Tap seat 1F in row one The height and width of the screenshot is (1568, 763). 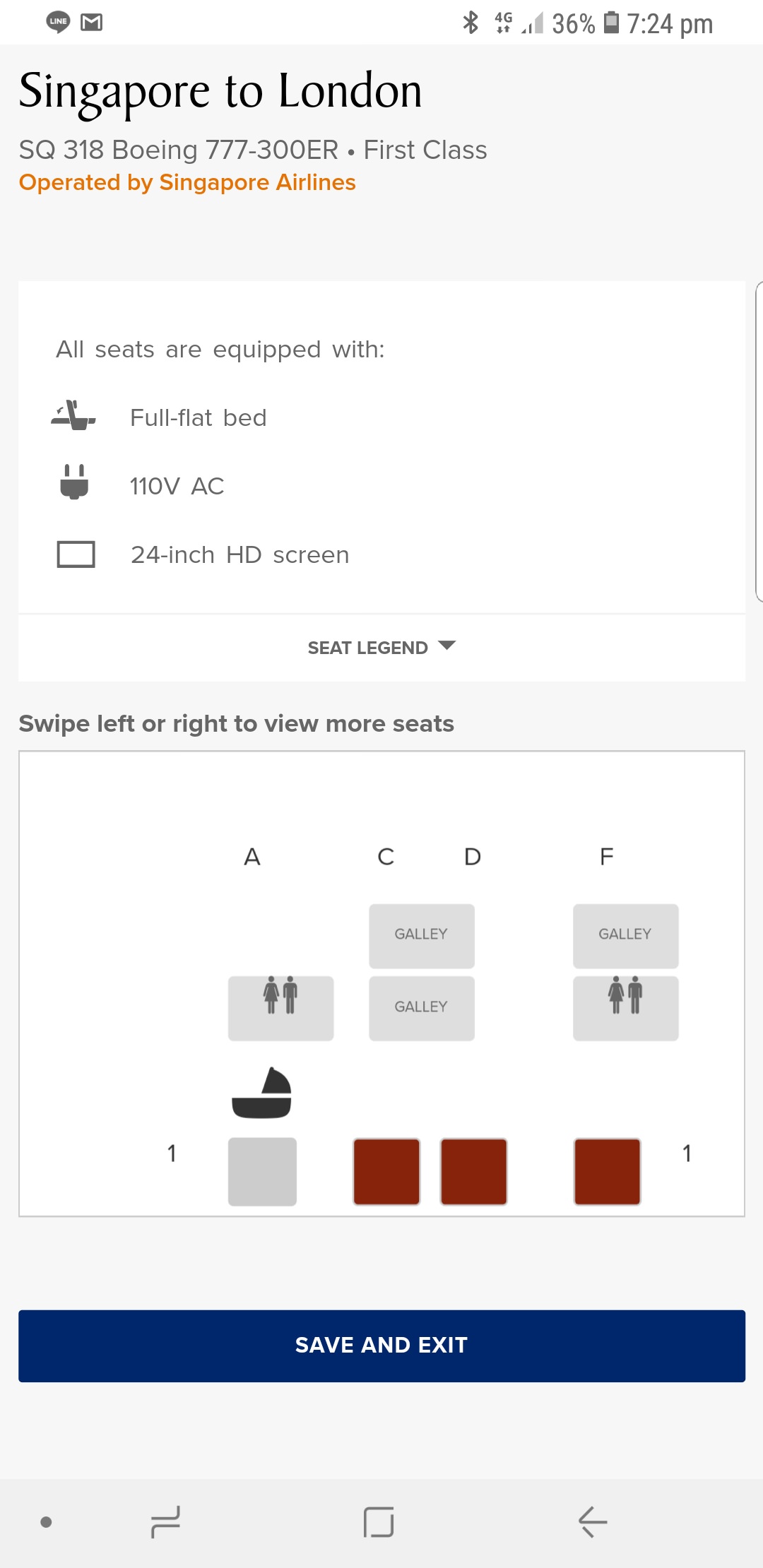point(607,1171)
